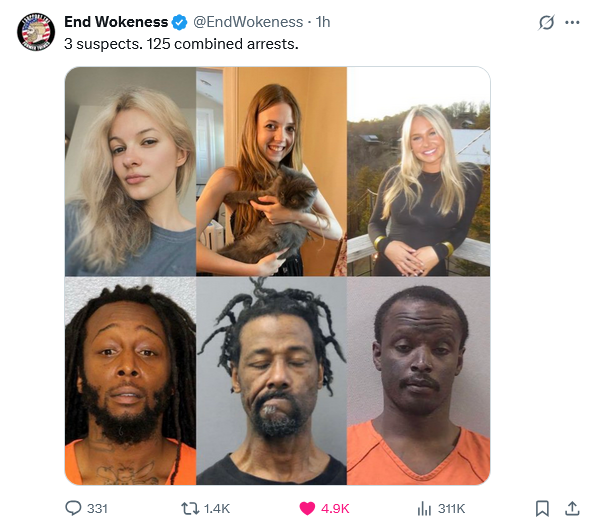View analytics via the bar chart icon
The image size is (598, 530).
coord(424,508)
